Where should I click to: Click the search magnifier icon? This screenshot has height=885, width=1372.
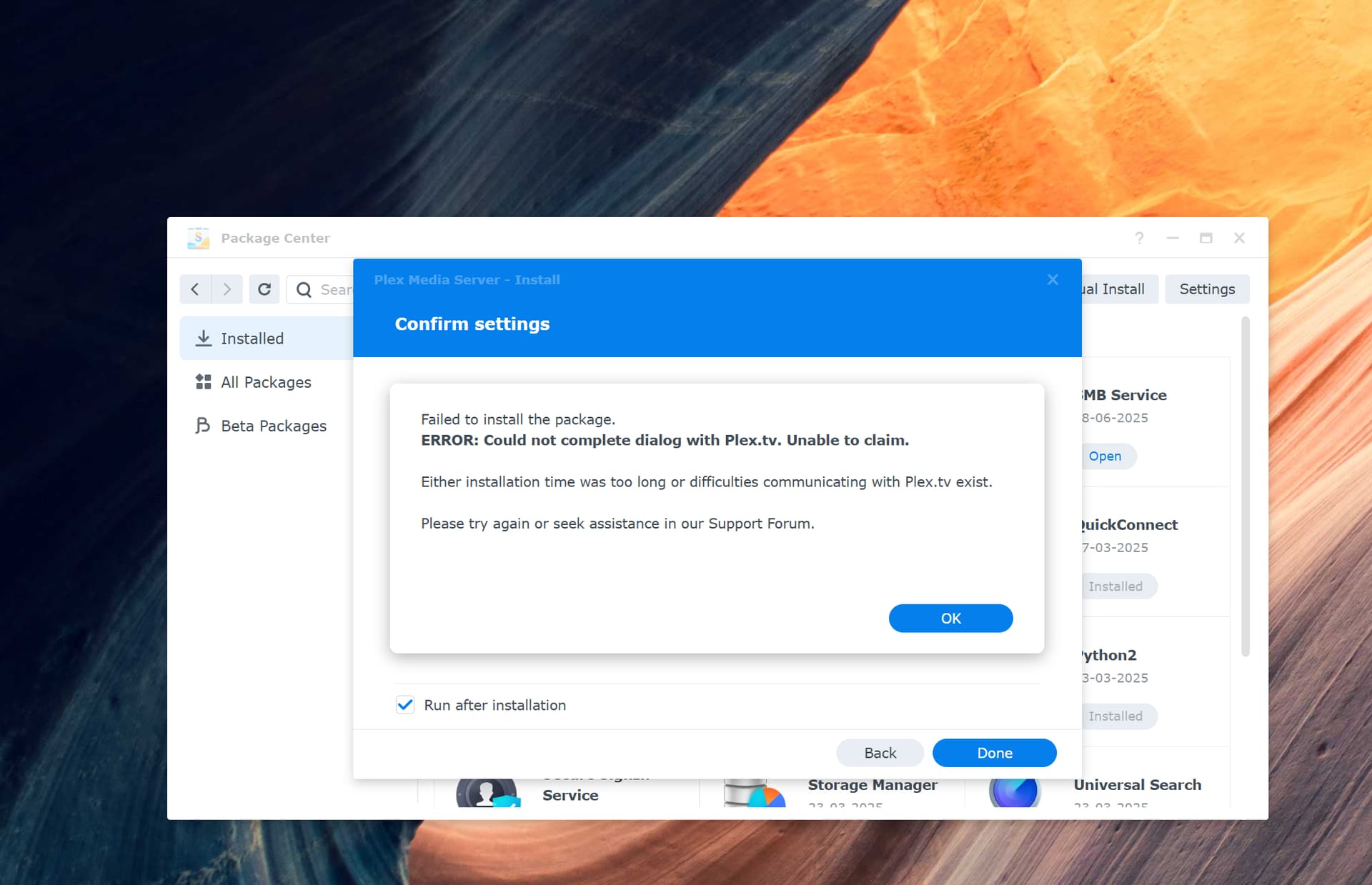coord(304,289)
